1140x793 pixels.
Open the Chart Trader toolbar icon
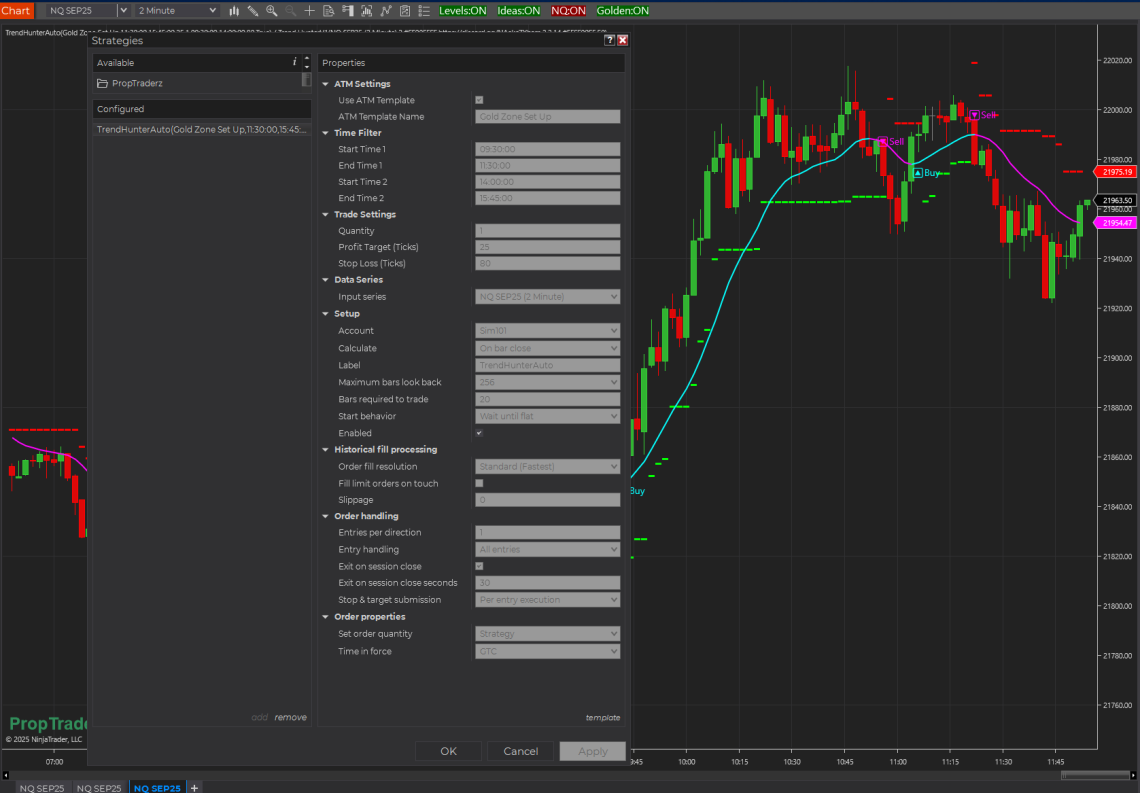348,11
